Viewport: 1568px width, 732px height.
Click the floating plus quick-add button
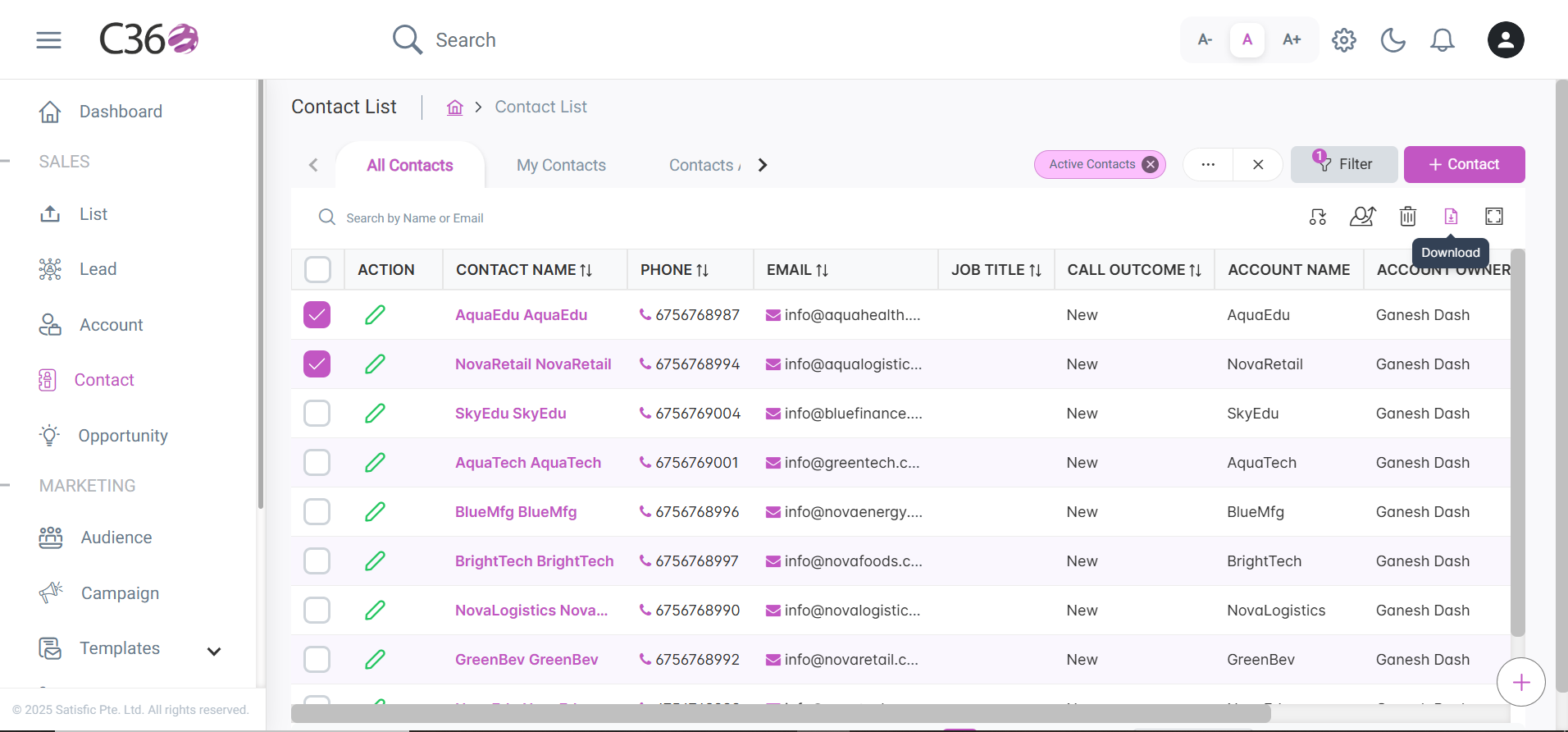click(1521, 682)
